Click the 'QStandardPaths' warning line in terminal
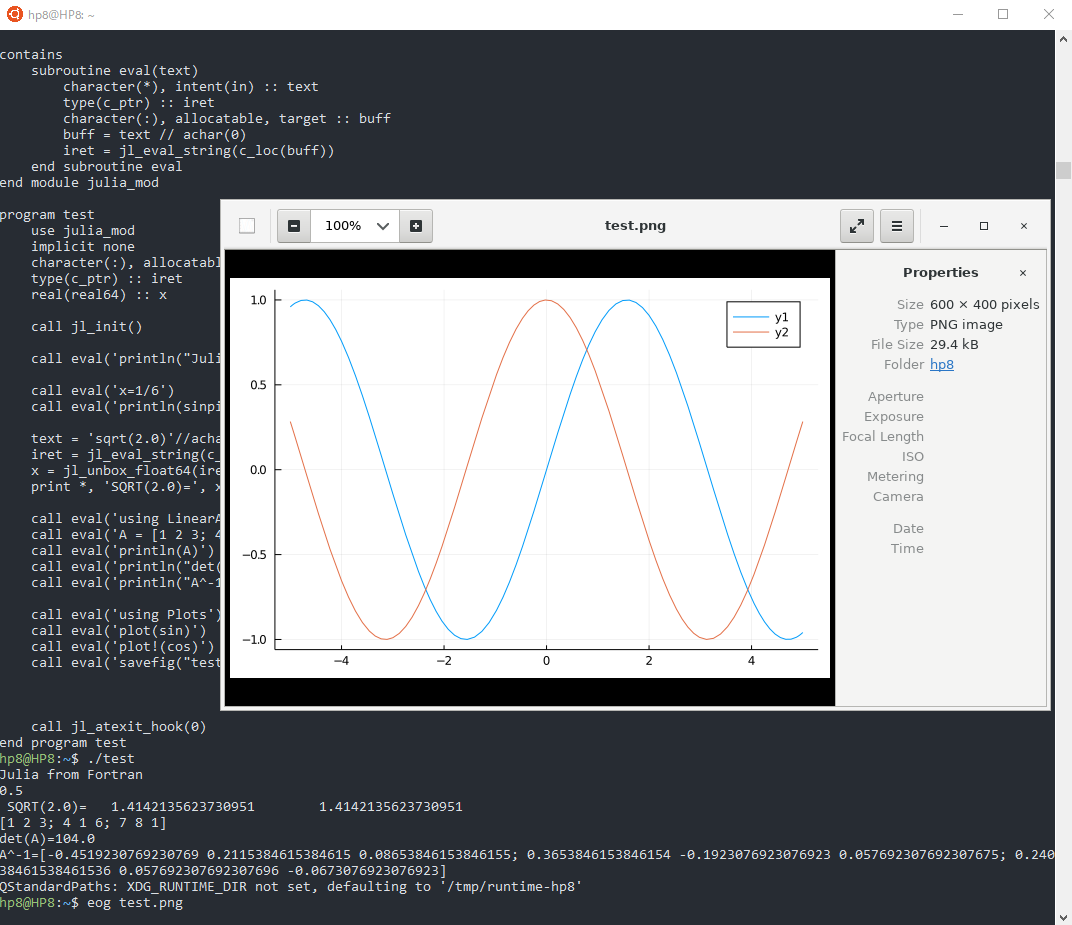The width and height of the screenshot is (1072, 925). point(291,887)
